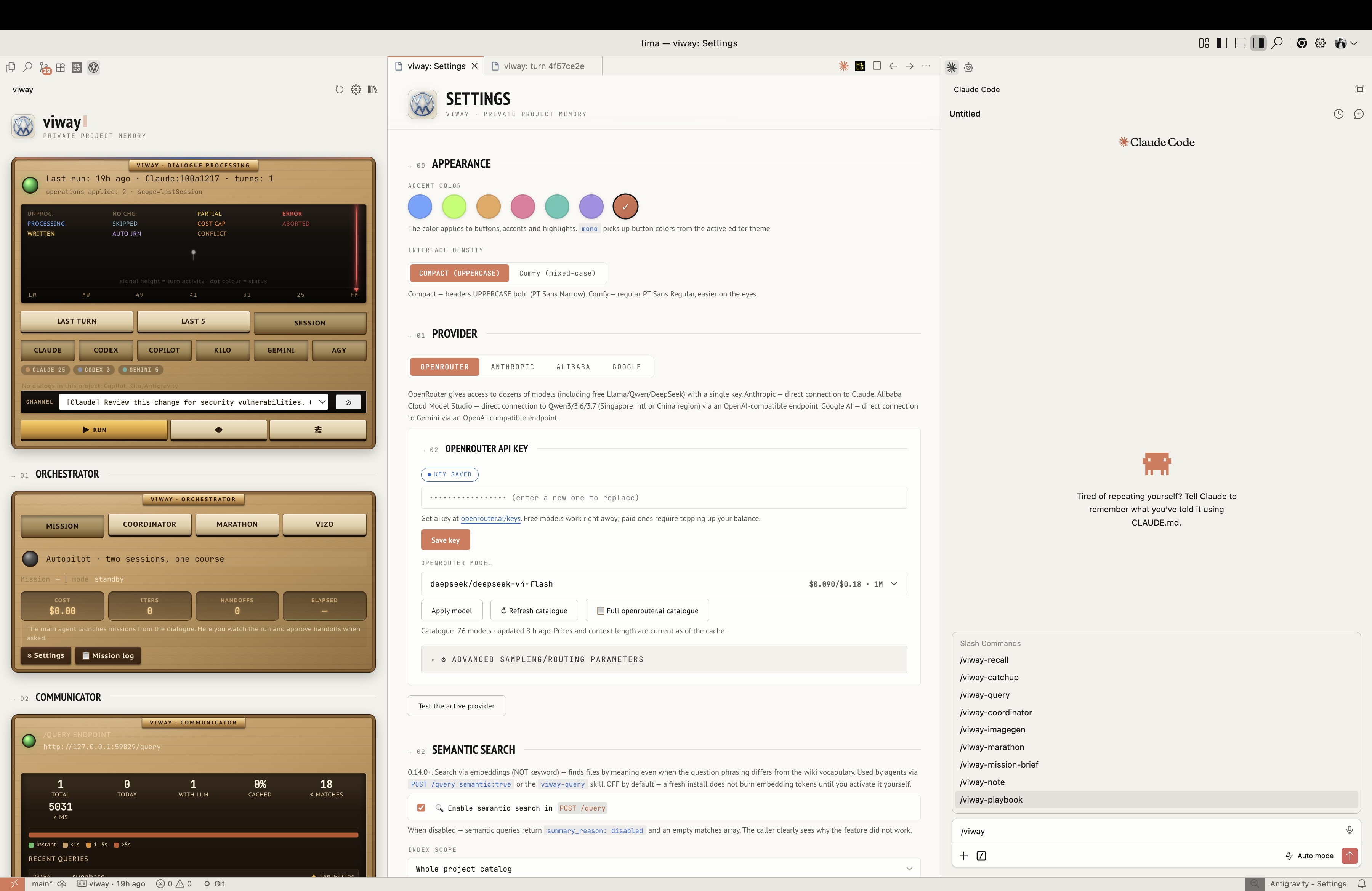The width and height of the screenshot is (1372, 891).
Task: Toggle Auto mode in chat input
Action: point(1309,856)
